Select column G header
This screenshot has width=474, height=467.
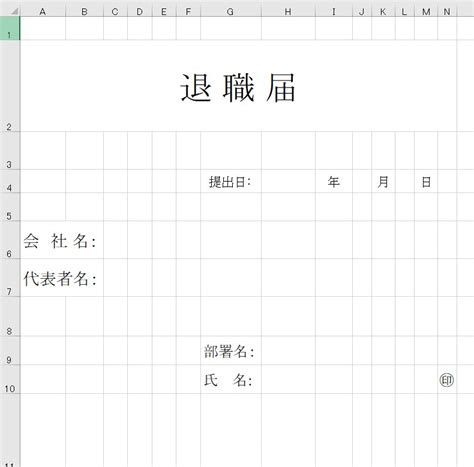[x=231, y=12]
